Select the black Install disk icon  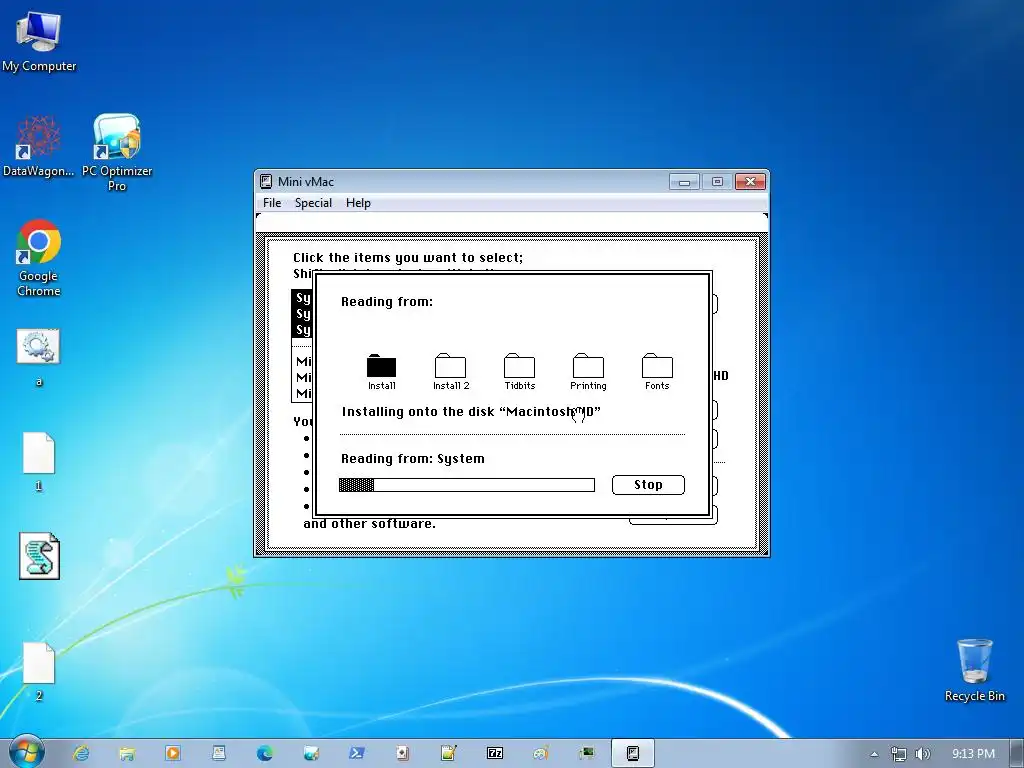click(x=381, y=366)
